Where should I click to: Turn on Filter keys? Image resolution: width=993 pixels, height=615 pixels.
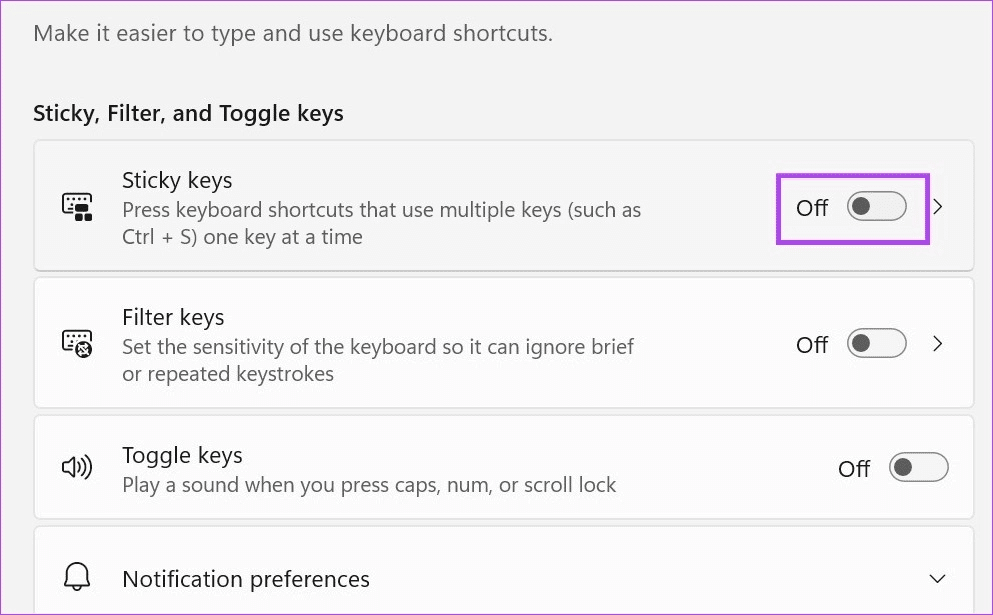pyautogui.click(x=875, y=343)
